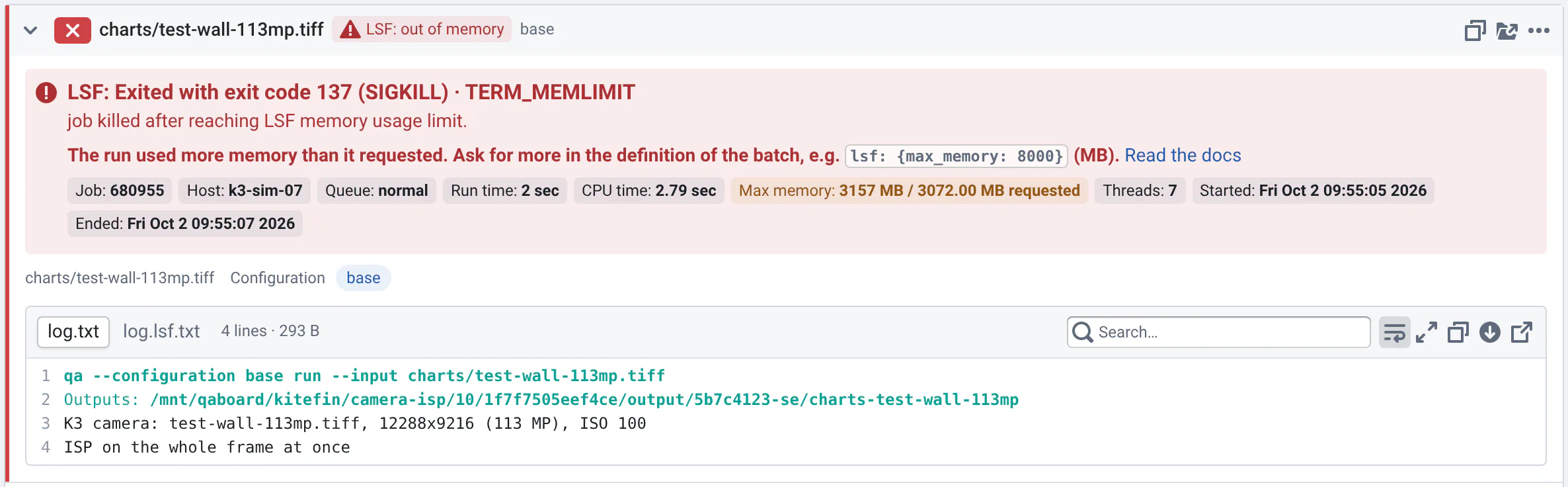1568x487 pixels.
Task: Click log line 4 ISP whole frame text
Action: (207, 447)
